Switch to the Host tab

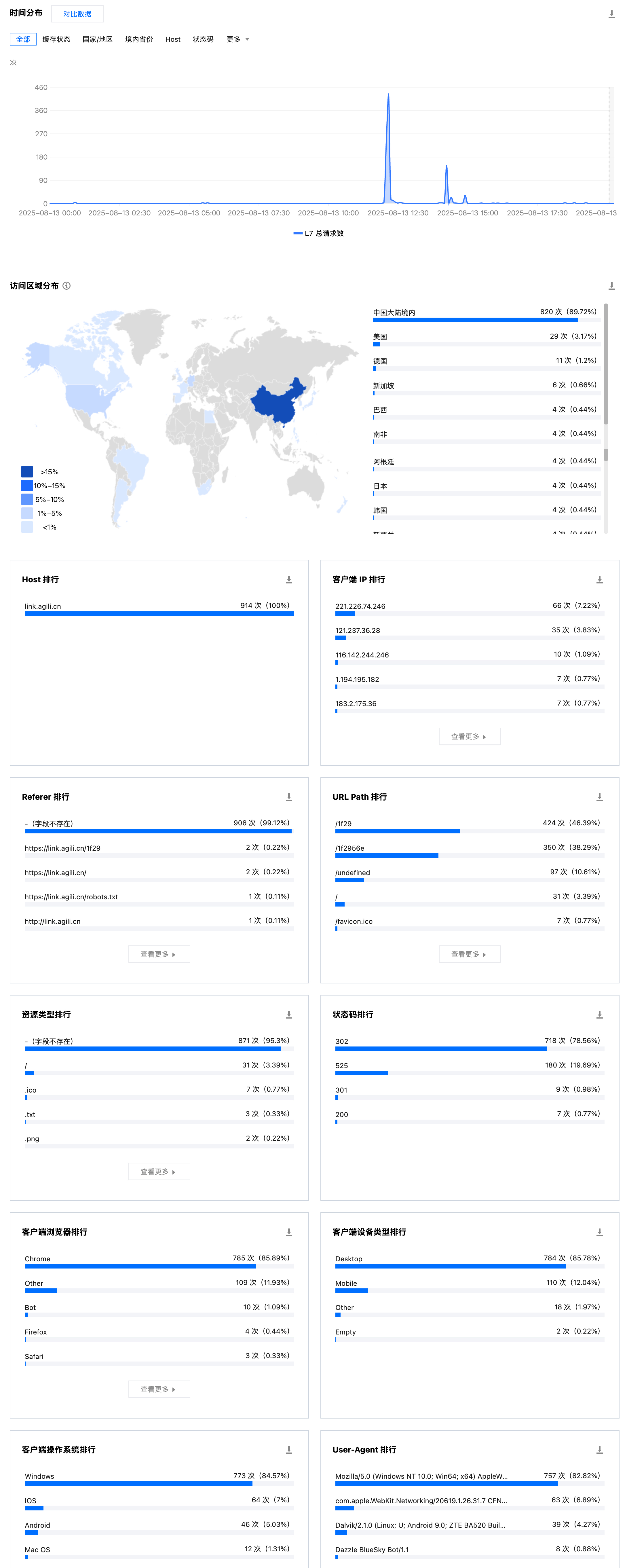click(x=173, y=39)
